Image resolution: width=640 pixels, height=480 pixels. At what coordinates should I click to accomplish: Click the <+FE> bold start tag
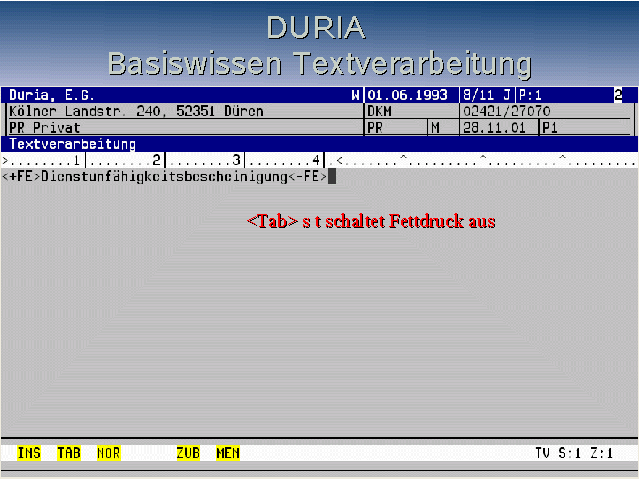[x=21, y=176]
